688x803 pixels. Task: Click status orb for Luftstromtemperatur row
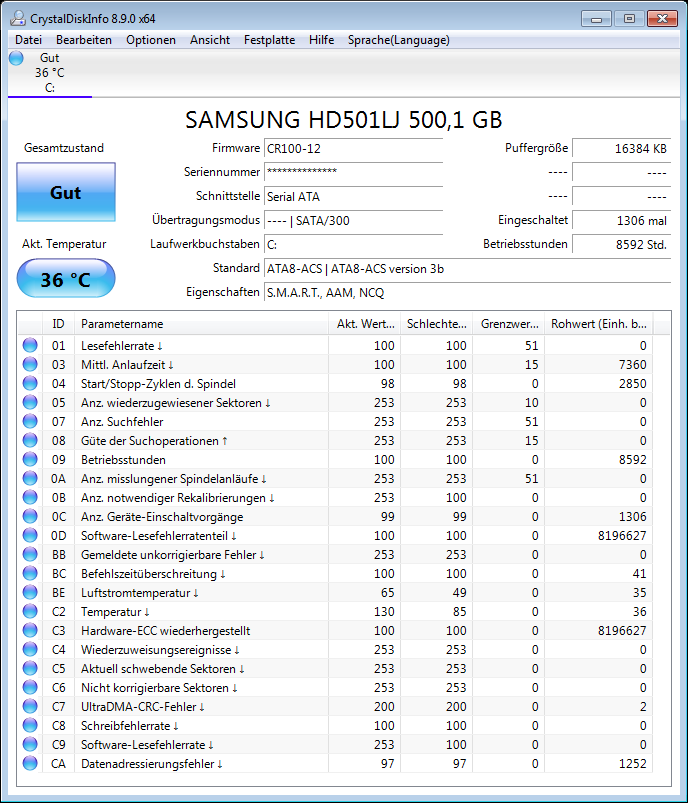tap(30, 592)
